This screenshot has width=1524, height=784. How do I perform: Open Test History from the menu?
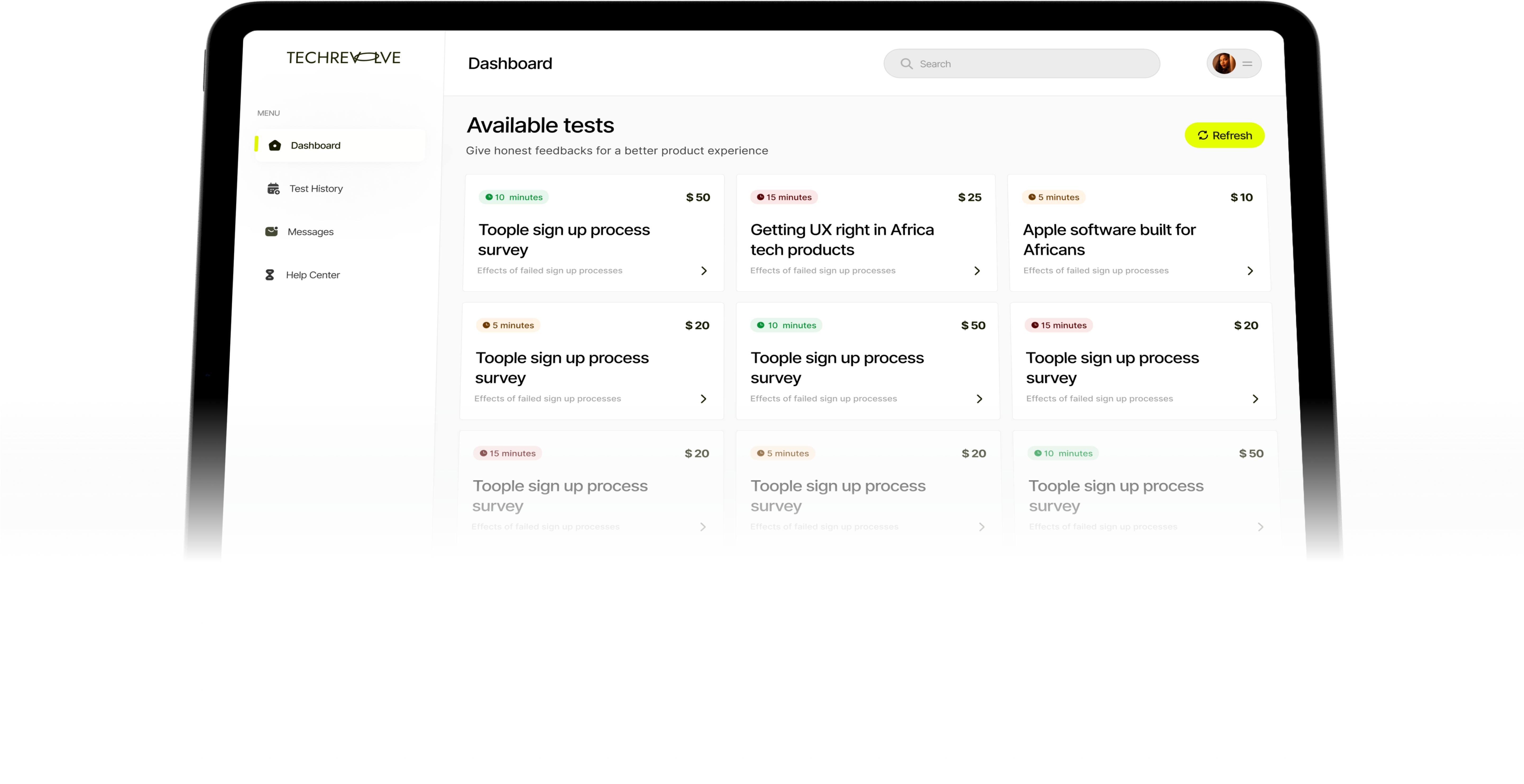tap(316, 189)
